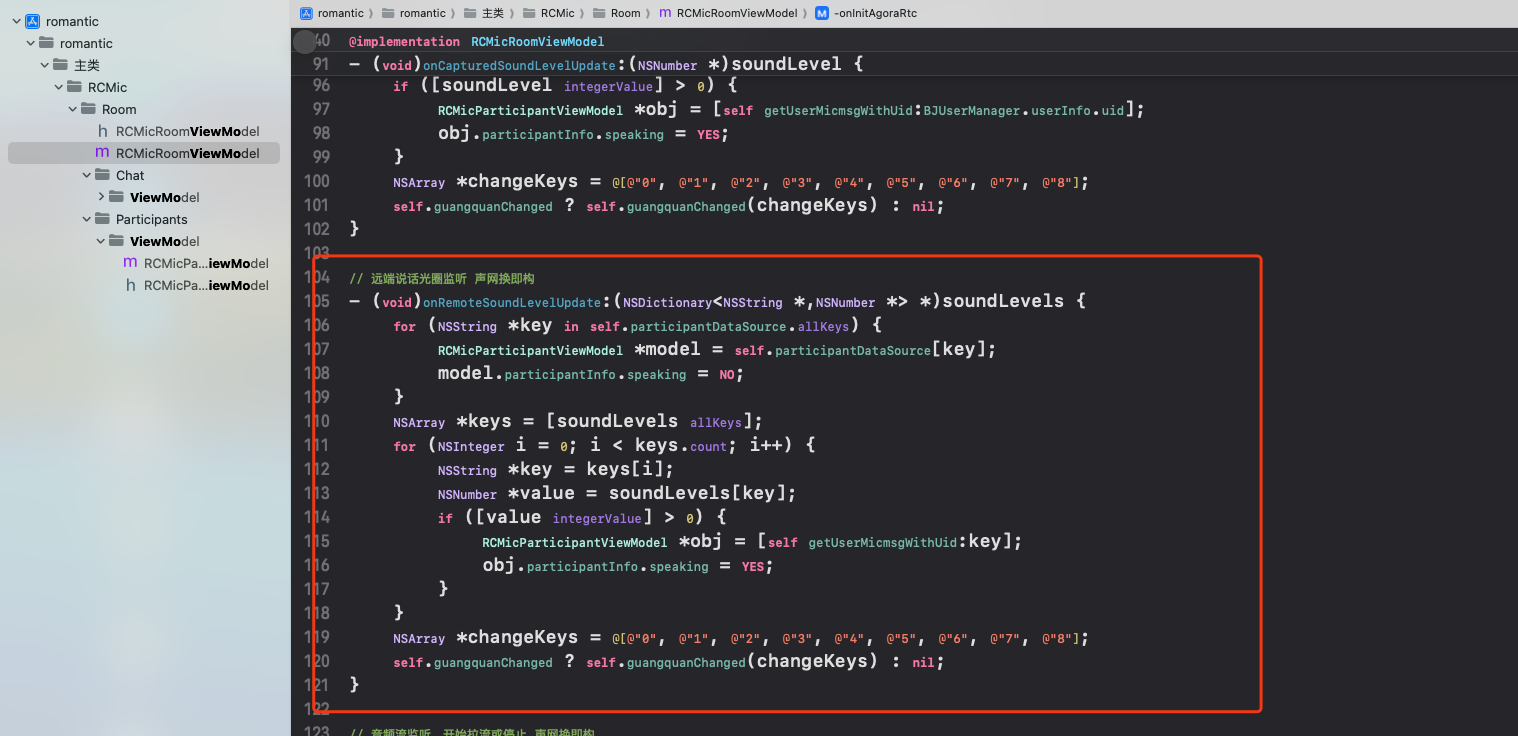Click the Room segment in jump bar breadcrumb
The image size is (1518, 736).
(625, 13)
